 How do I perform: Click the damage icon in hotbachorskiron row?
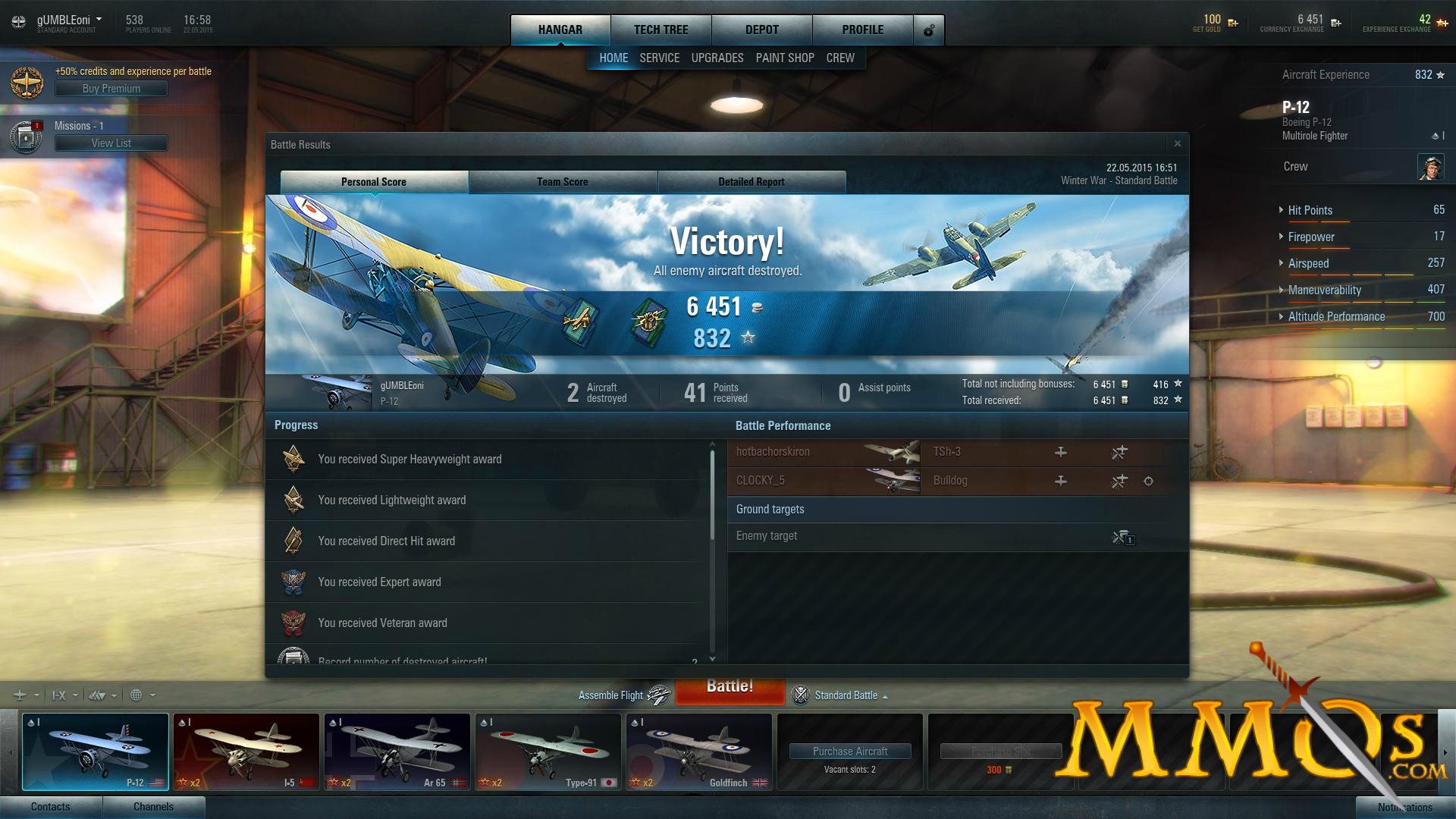click(x=1119, y=453)
